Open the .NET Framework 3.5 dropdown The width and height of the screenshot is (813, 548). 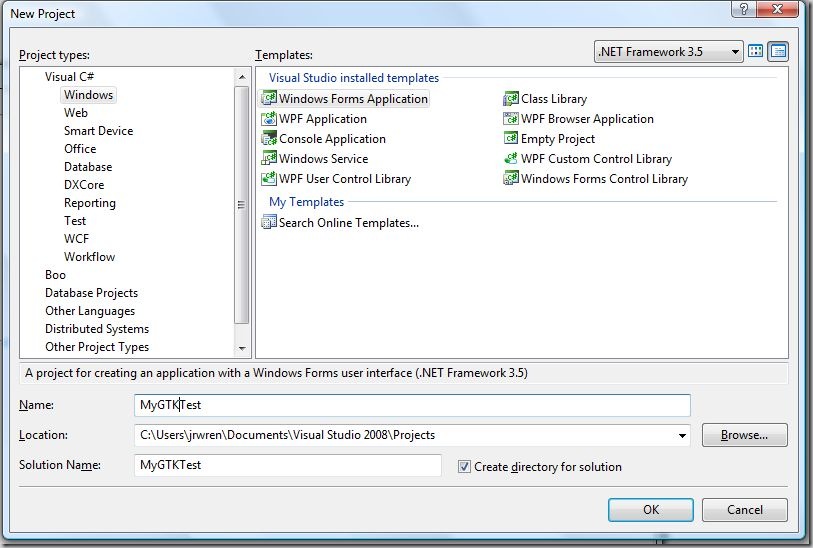(x=668, y=52)
